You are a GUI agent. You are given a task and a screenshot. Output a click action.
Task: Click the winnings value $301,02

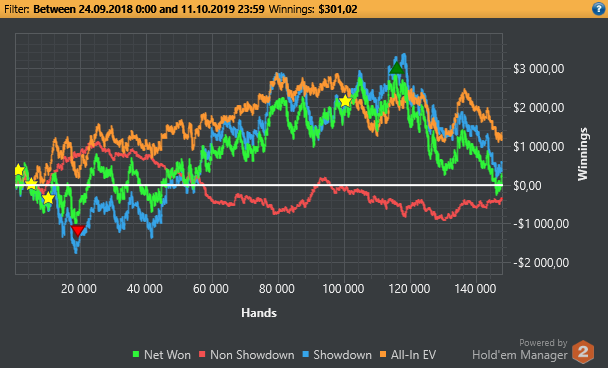[338, 9]
